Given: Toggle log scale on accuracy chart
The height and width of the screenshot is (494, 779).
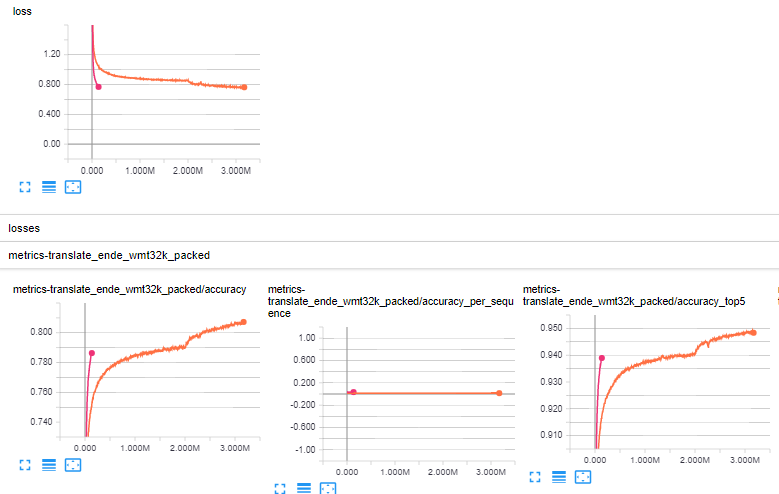Looking at the screenshot, I should (49, 465).
